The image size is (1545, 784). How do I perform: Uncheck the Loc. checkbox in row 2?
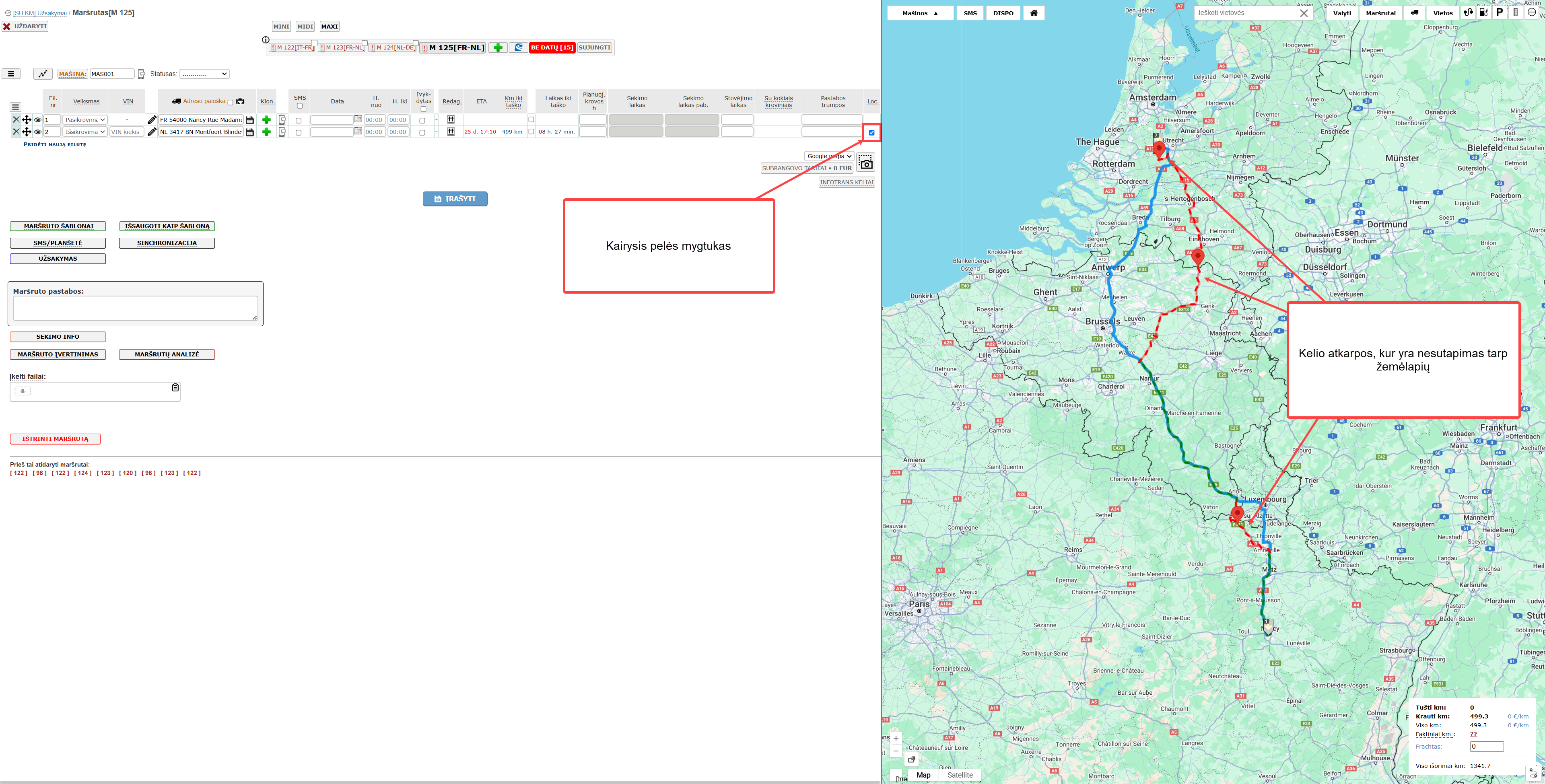871,133
